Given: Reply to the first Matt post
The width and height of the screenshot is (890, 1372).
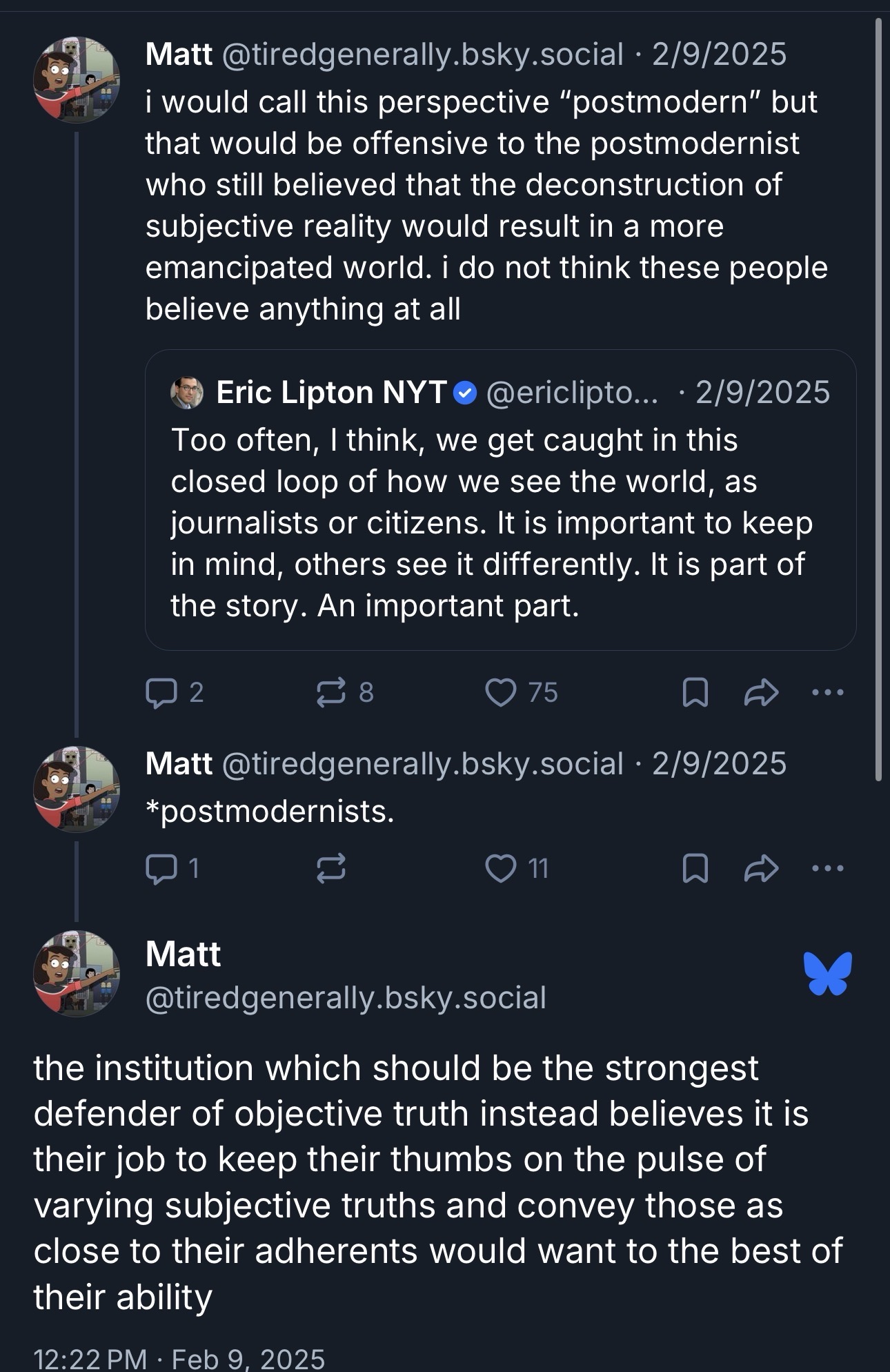Looking at the screenshot, I should tap(160, 692).
